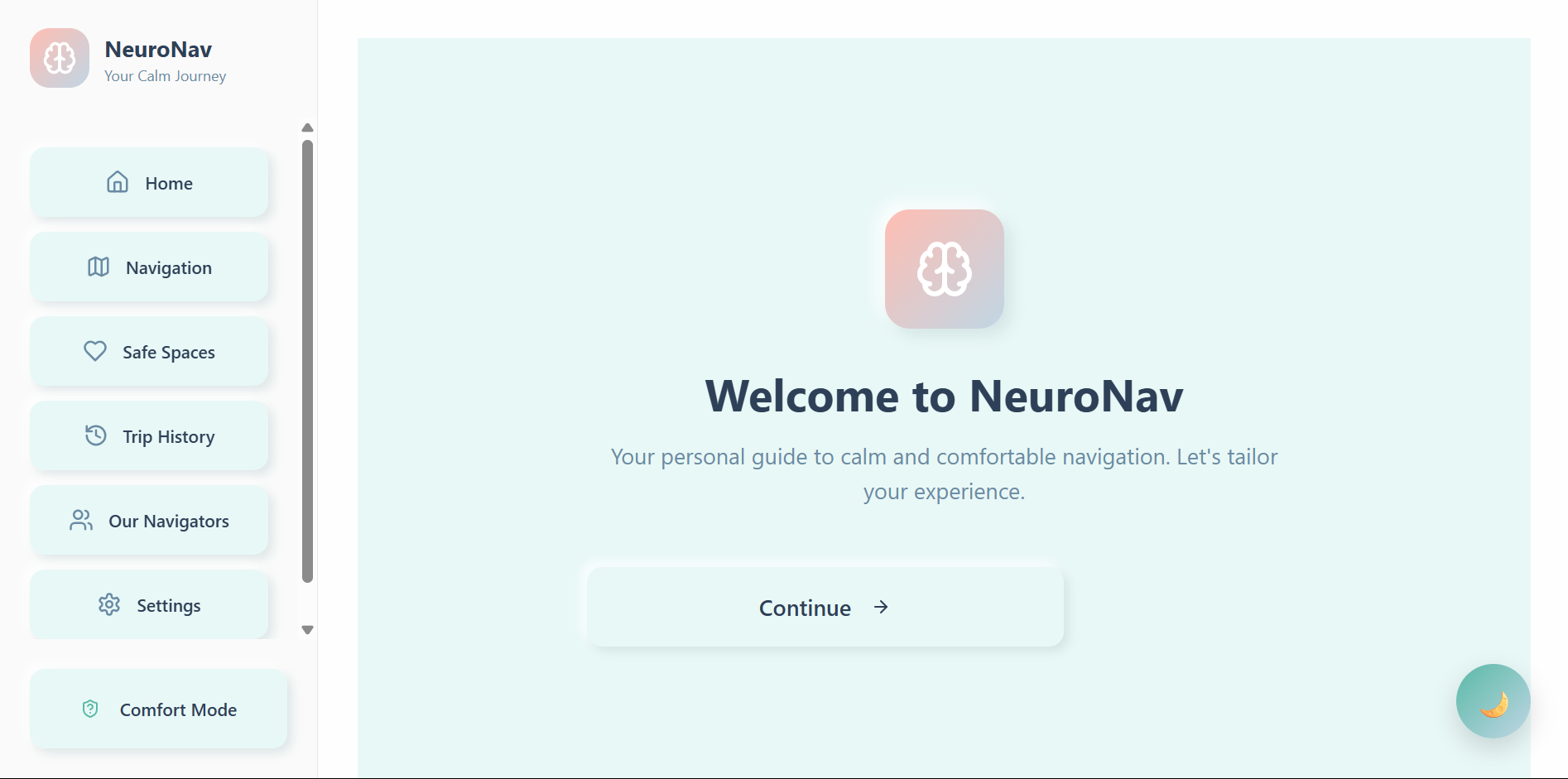
Task: Toggle Comfort Mode on
Action: (x=159, y=709)
